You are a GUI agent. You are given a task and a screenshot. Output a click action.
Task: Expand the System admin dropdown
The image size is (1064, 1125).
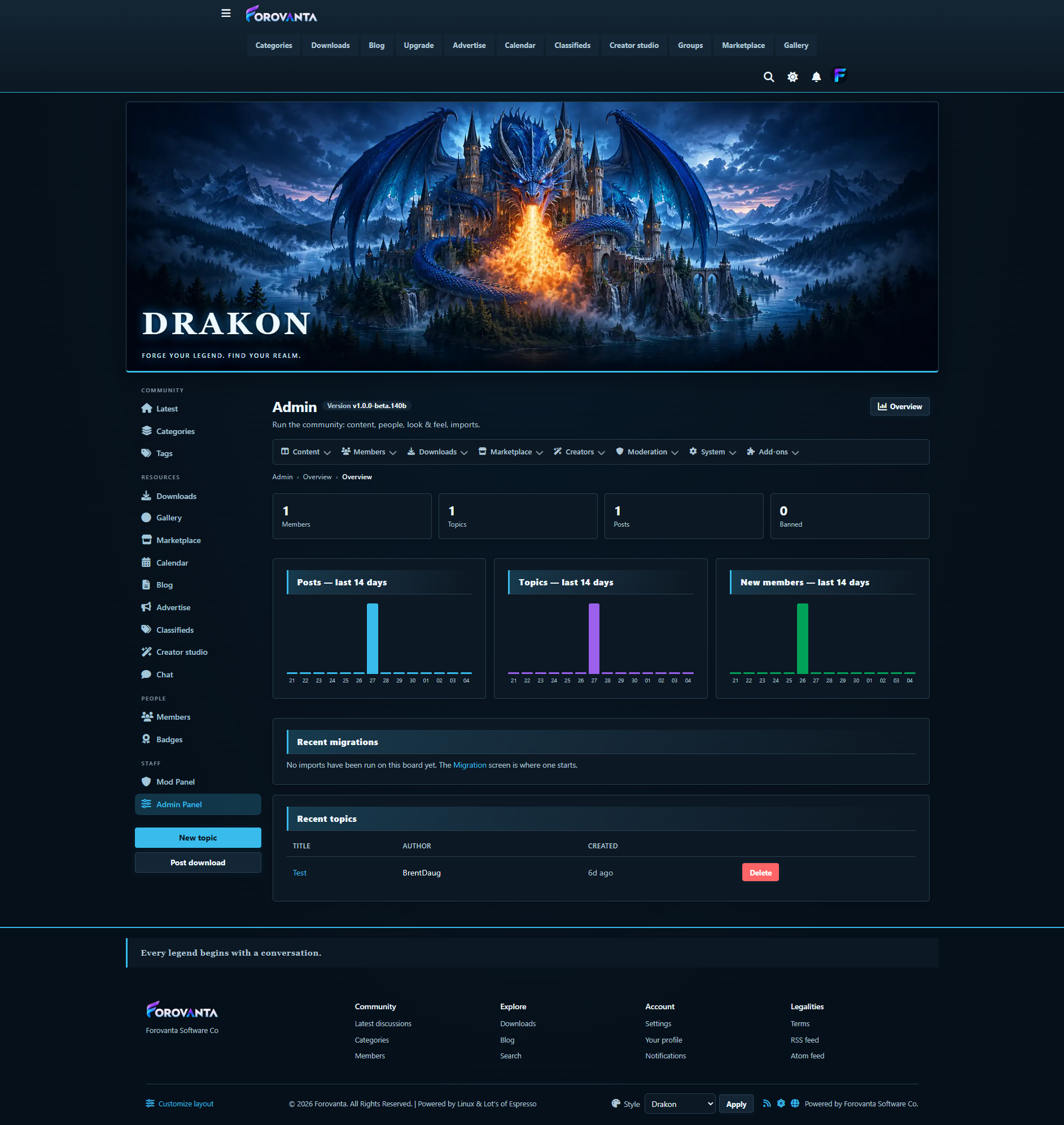tap(713, 452)
